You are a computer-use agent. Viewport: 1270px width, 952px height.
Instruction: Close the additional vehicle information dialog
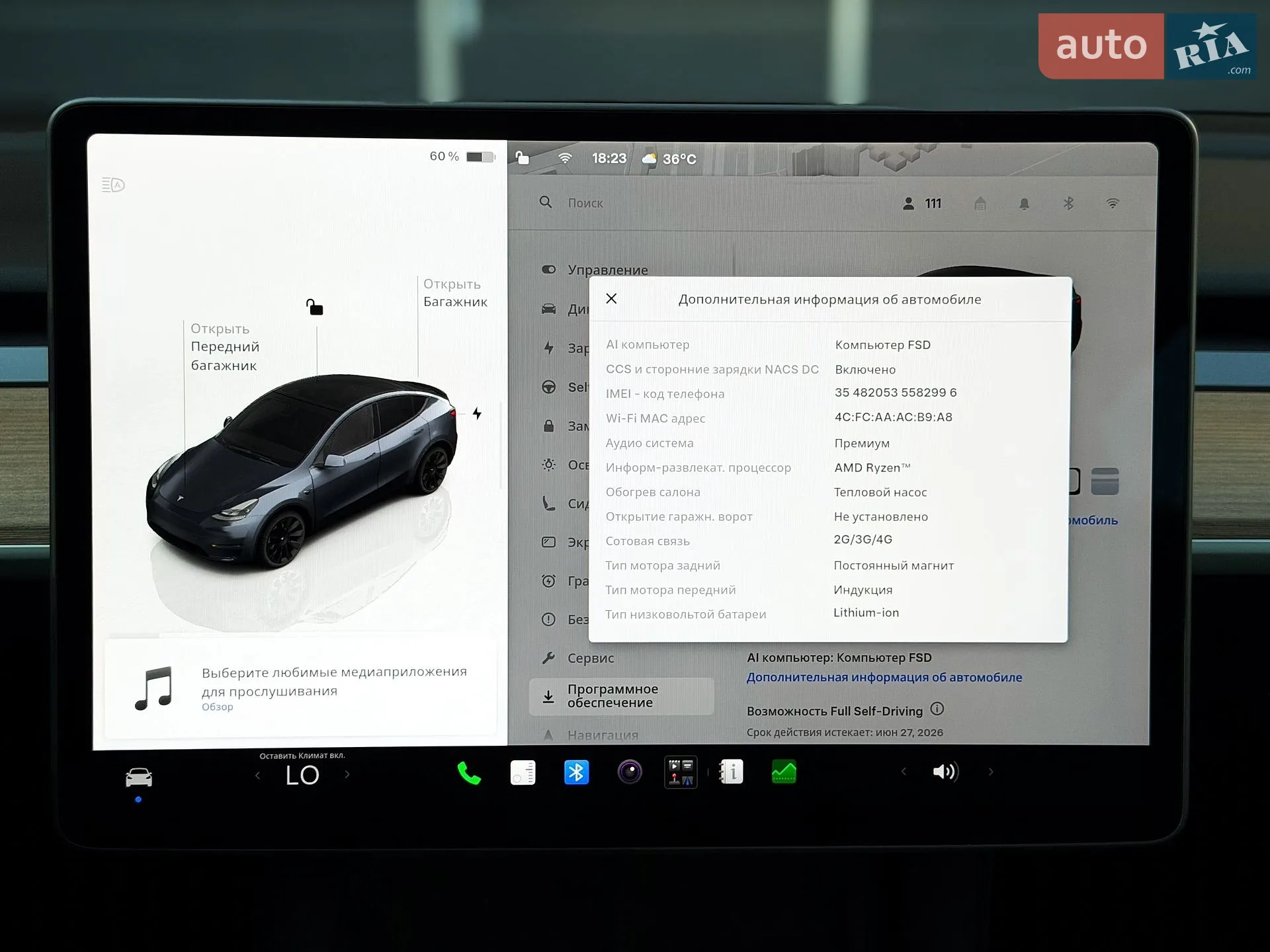(611, 299)
